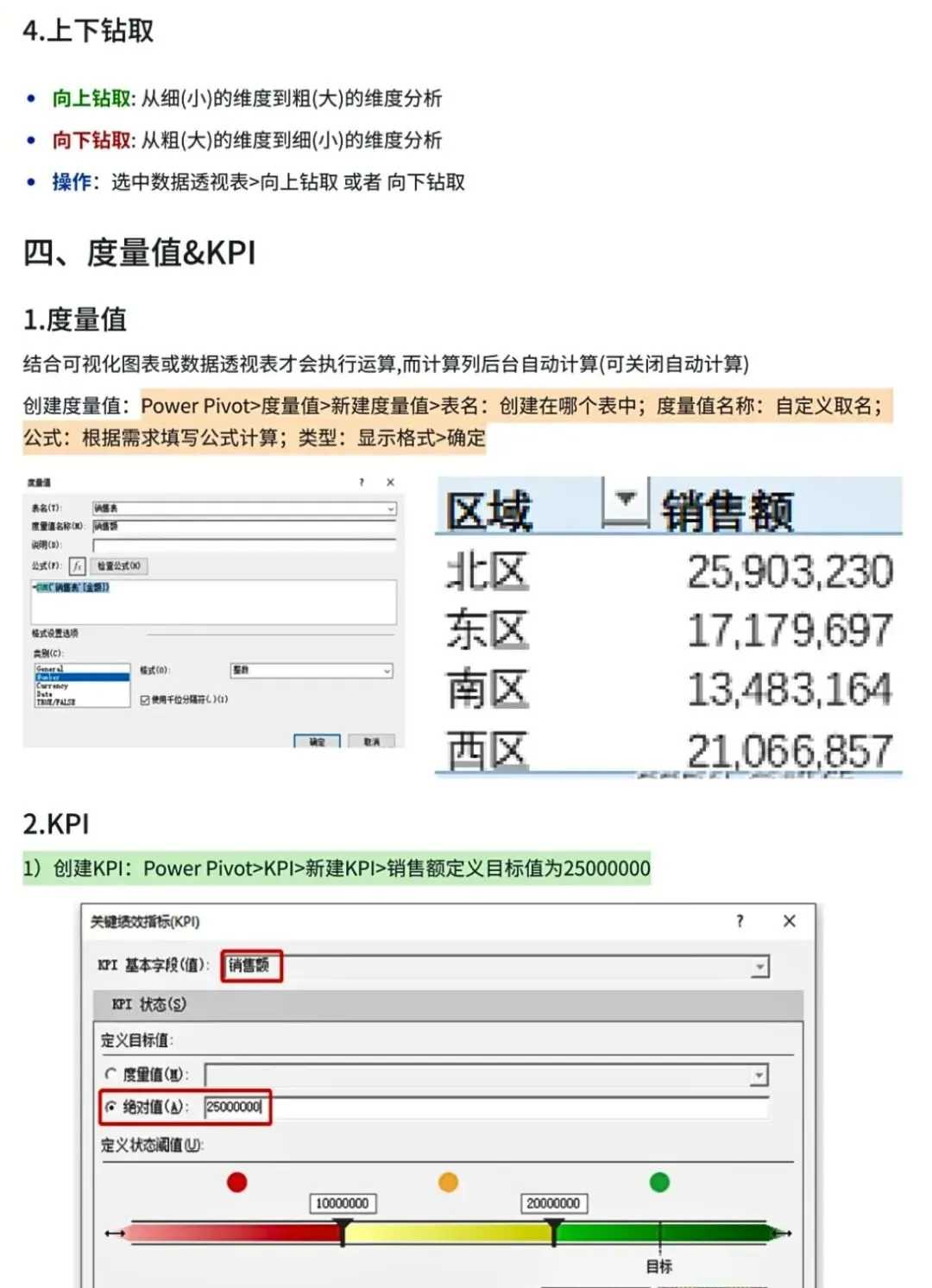Viewport: 932px width, 1288px height.
Task: Click the 1.度量值 heading
Action: click(75, 319)
